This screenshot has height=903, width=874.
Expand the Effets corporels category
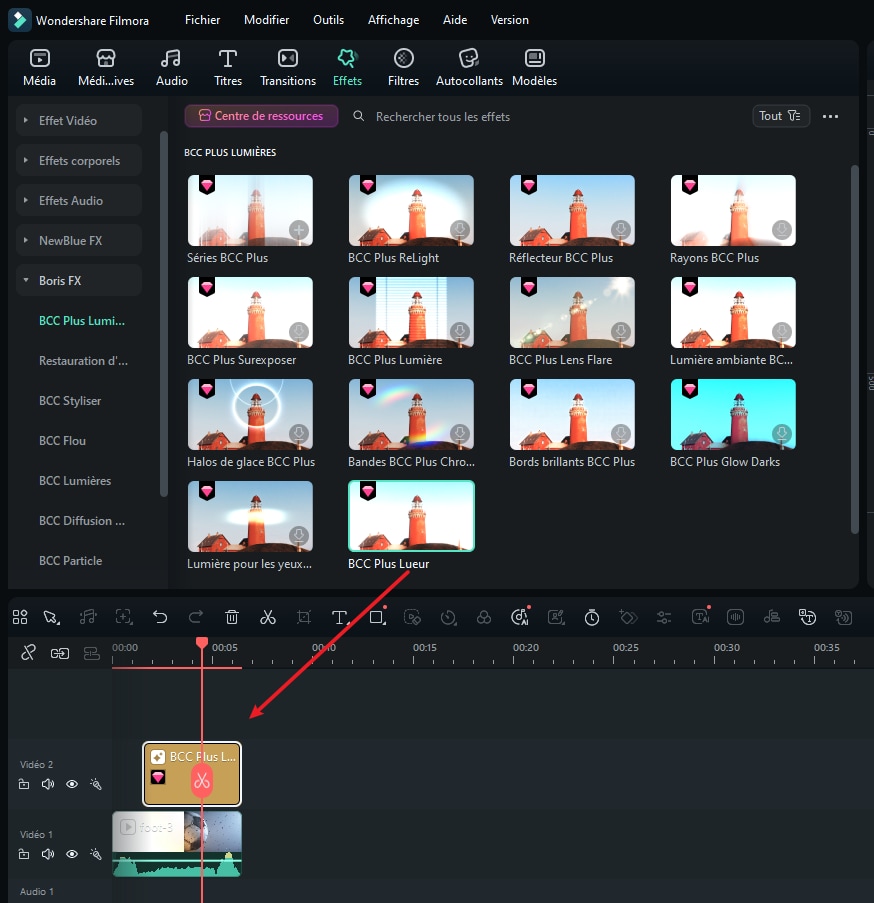tap(79, 161)
